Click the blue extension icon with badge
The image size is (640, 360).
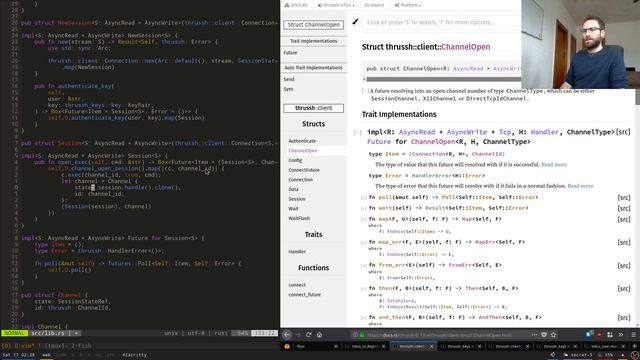[x=589, y=334]
